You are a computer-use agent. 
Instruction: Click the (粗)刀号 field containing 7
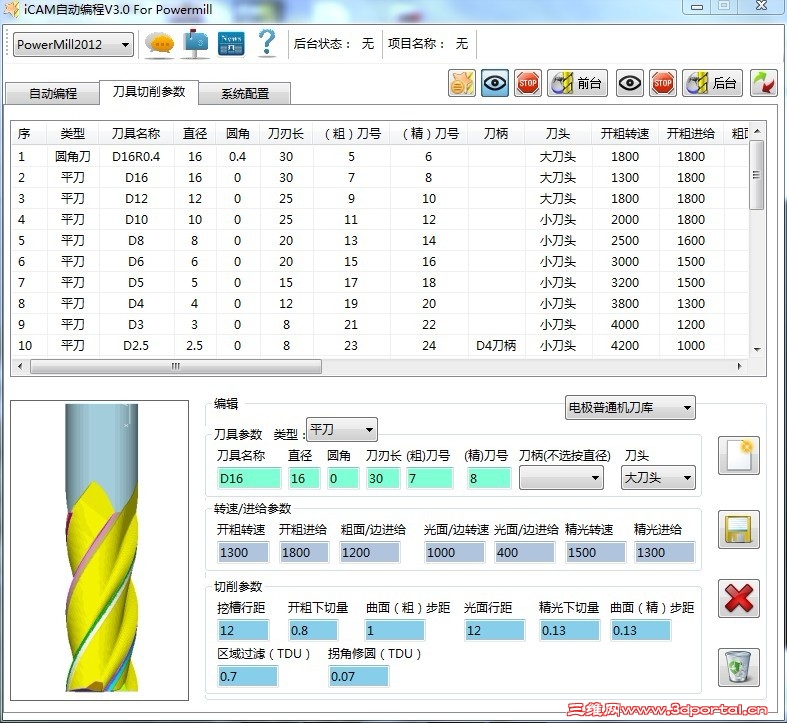tap(430, 478)
